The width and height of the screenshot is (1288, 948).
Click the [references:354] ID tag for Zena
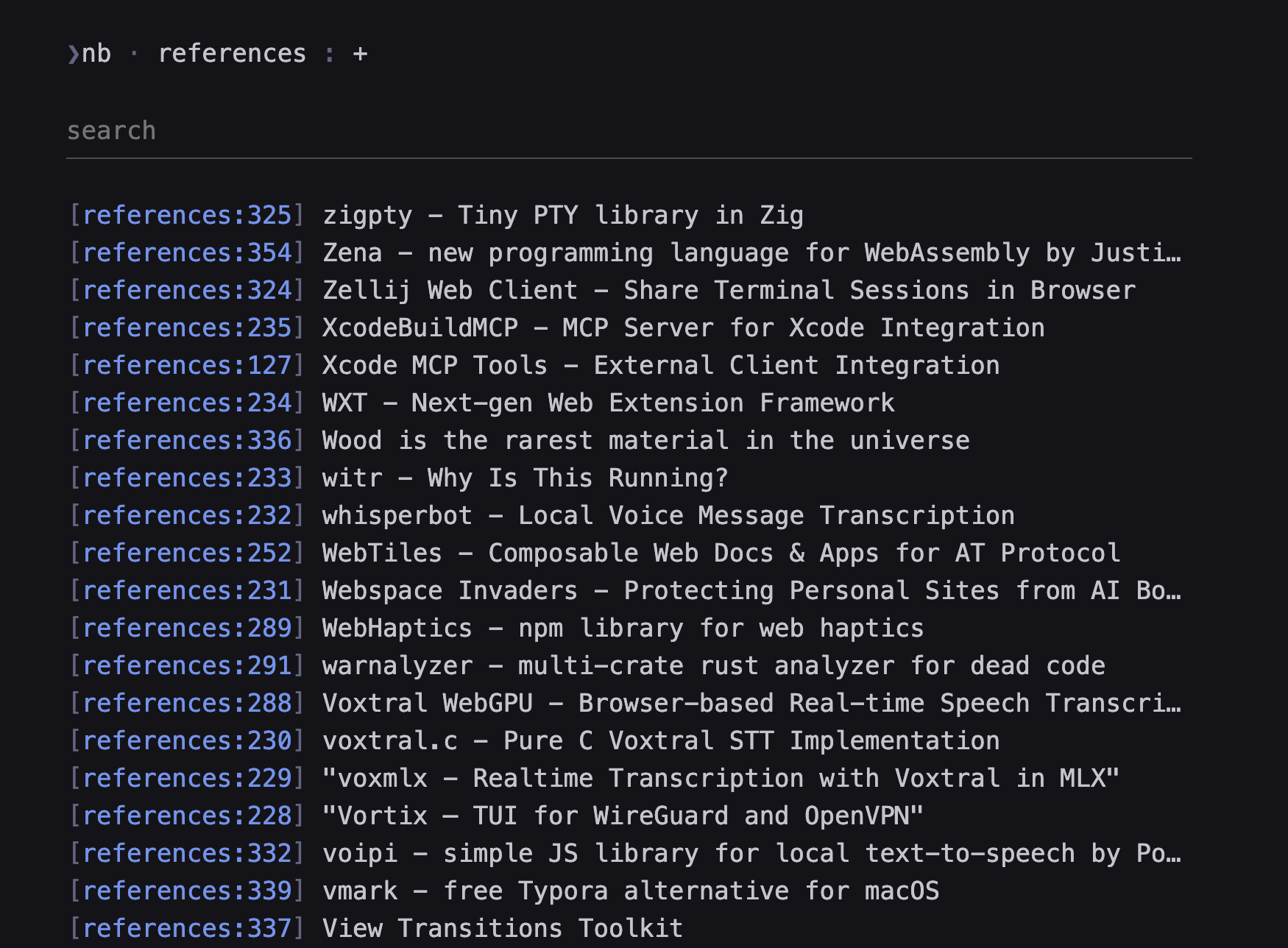coord(186,252)
